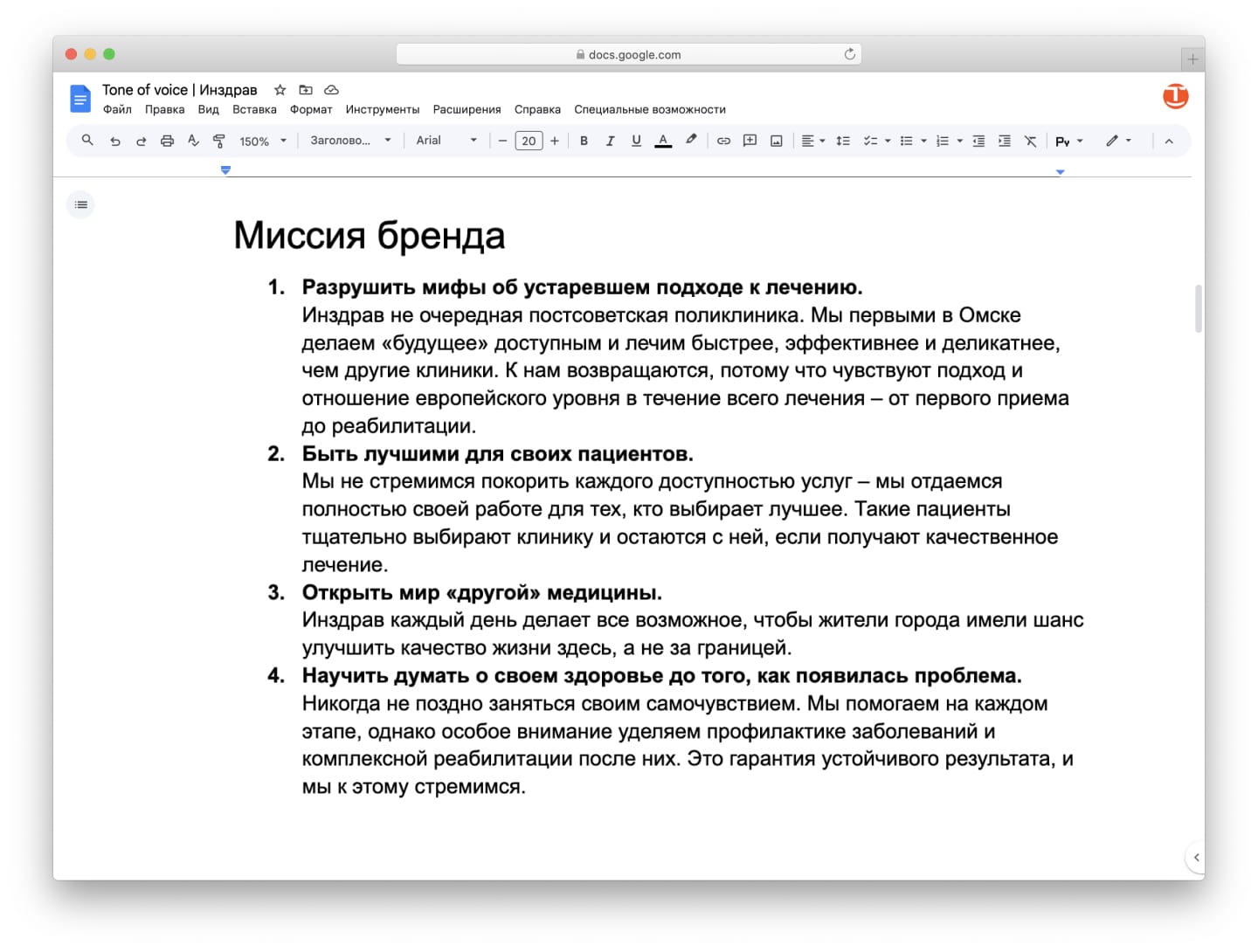
Task: Open the Специальные возможности menu
Action: tap(650, 109)
